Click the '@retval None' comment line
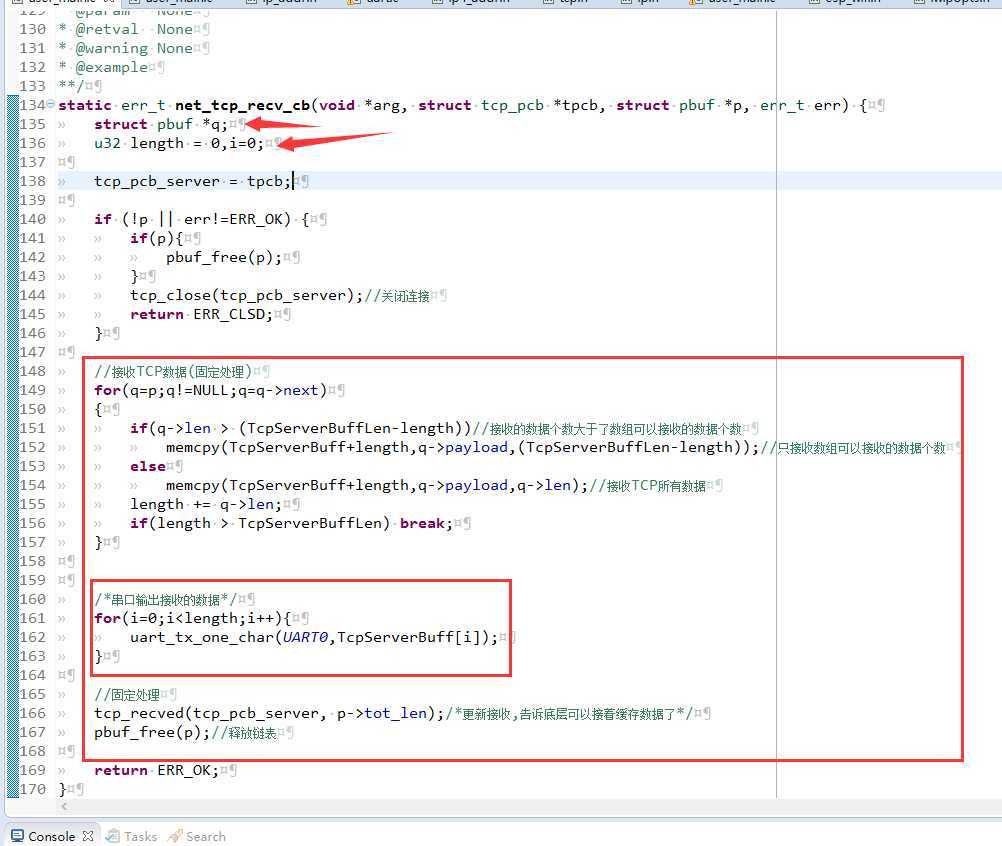The image size is (1002, 846). point(125,29)
